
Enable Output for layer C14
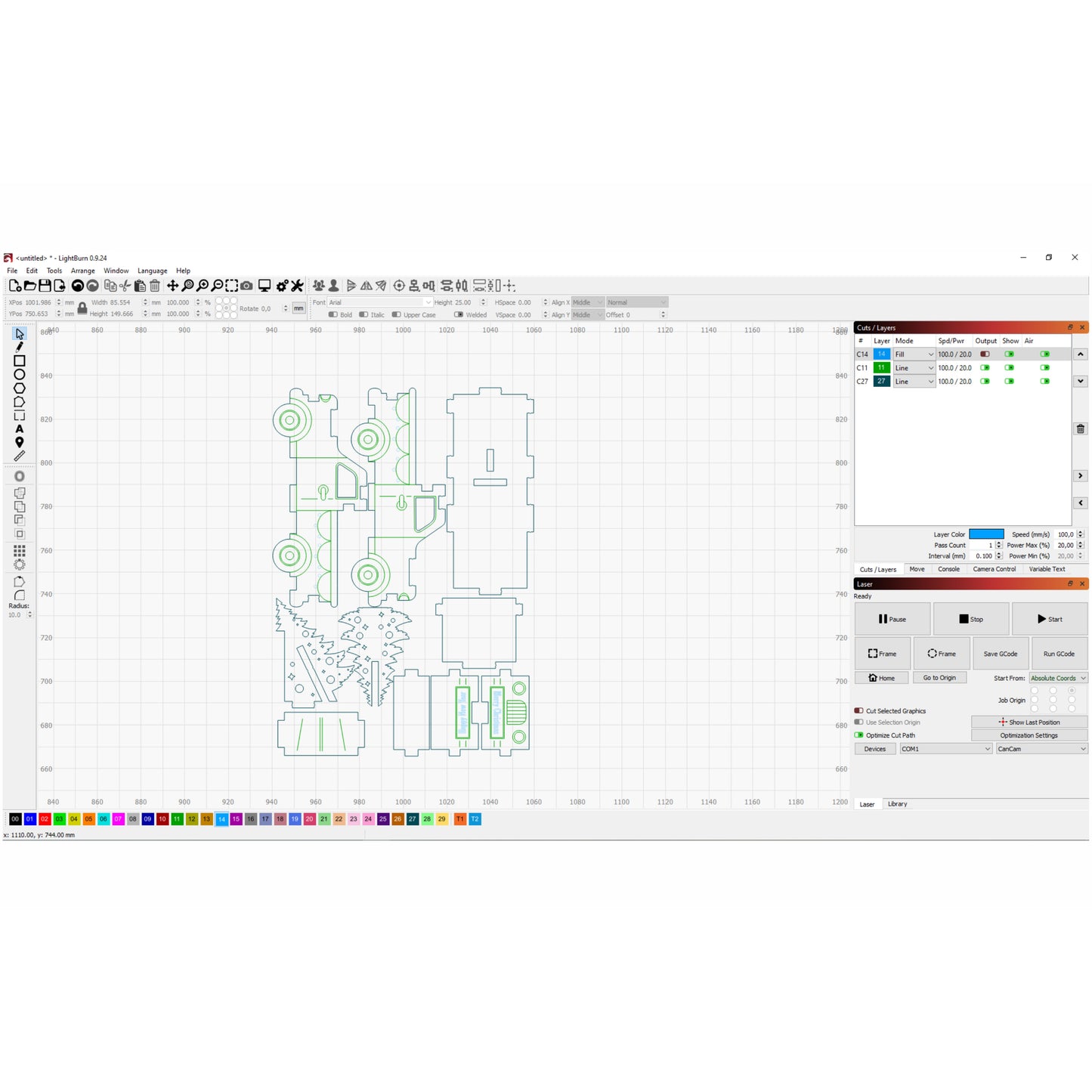tap(985, 354)
